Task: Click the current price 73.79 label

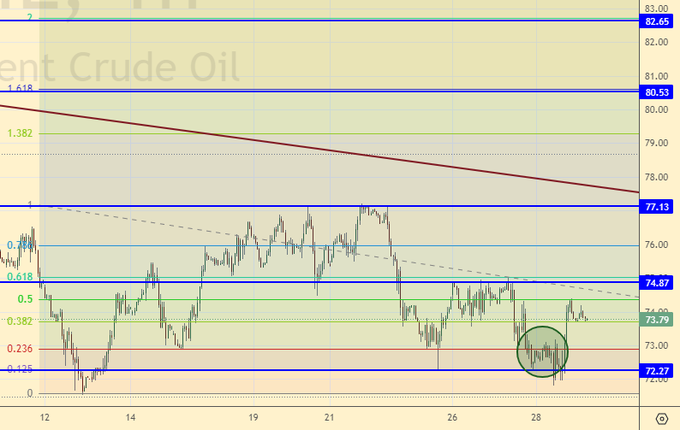Action: [656, 320]
